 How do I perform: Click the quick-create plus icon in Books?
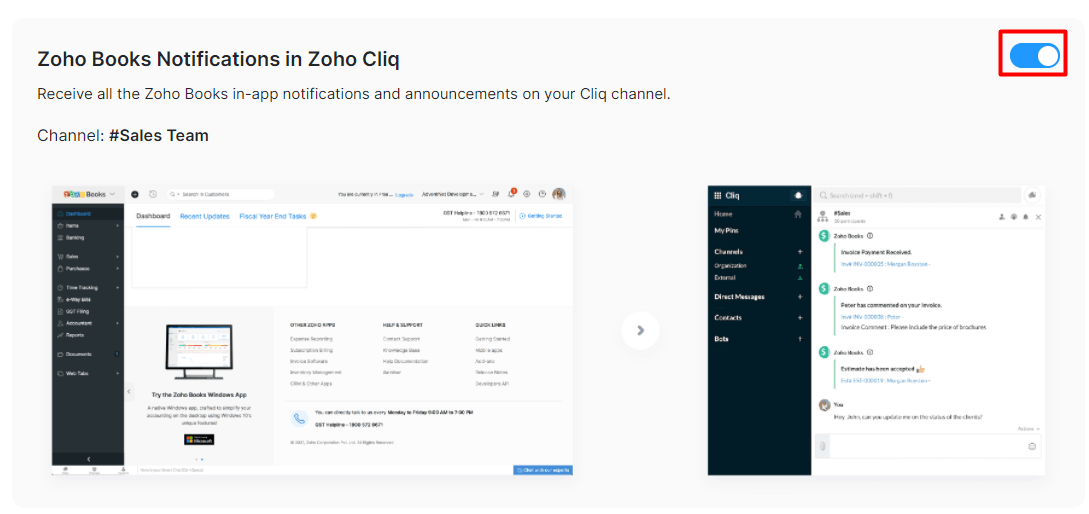[135, 194]
